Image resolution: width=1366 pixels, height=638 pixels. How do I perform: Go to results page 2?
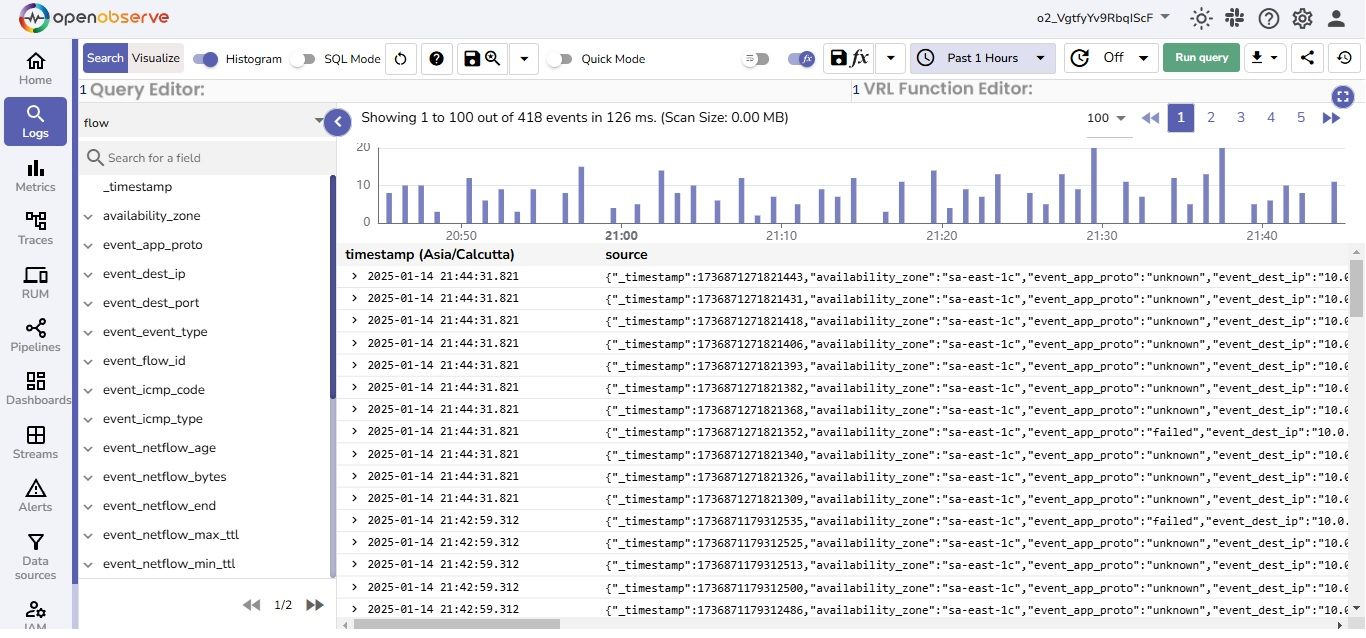pos(1211,117)
